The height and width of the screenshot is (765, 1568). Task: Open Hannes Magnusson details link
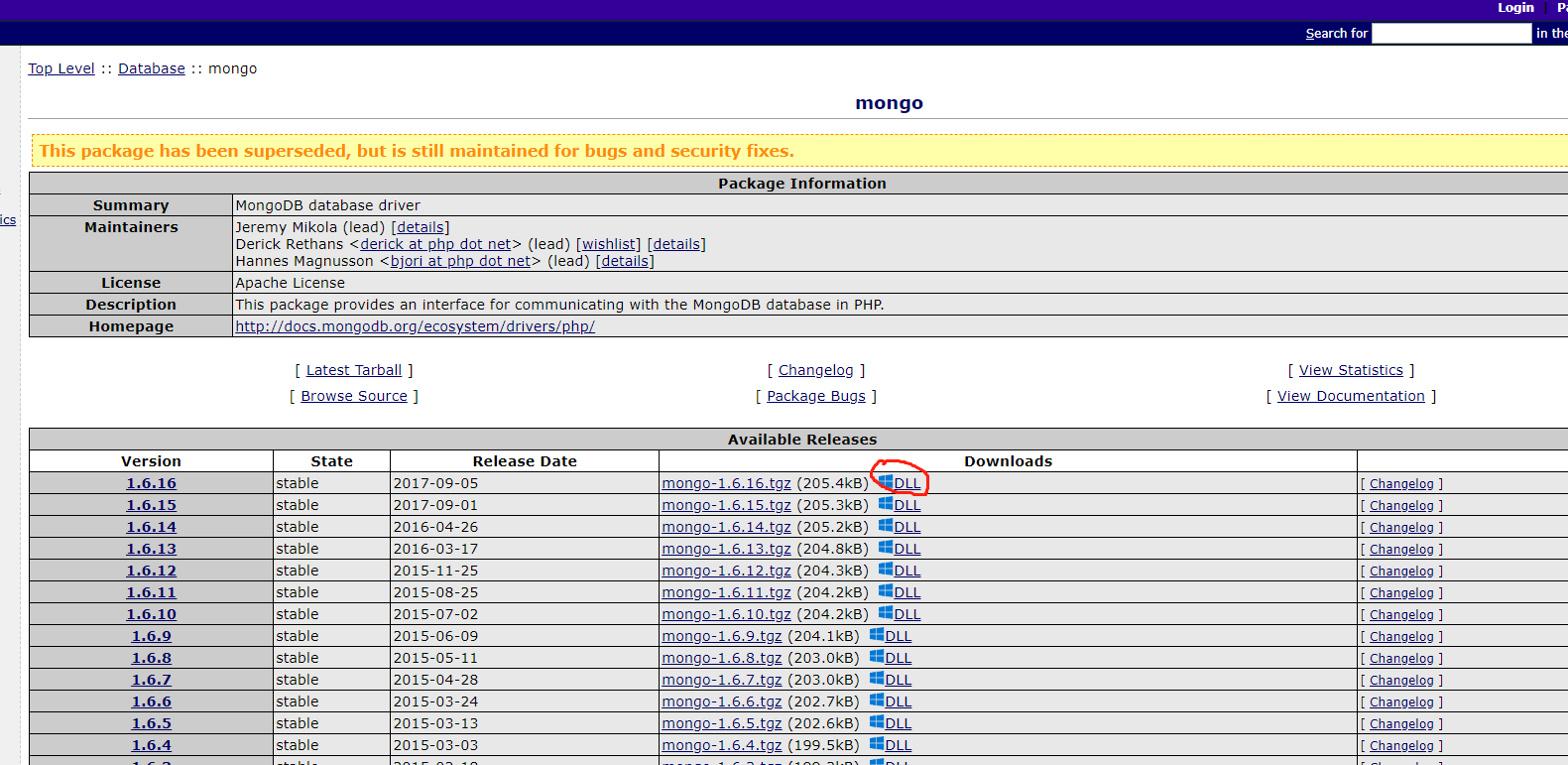pyautogui.click(x=625, y=261)
